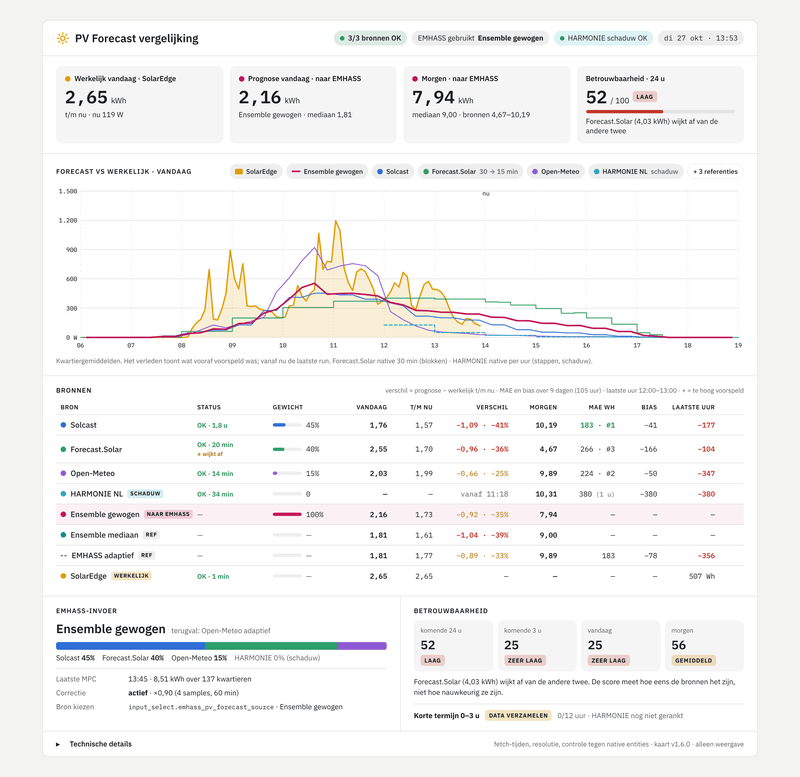Click the Solcast verschil −1,09 · −41%
The height and width of the screenshot is (777, 800).
(x=482, y=425)
